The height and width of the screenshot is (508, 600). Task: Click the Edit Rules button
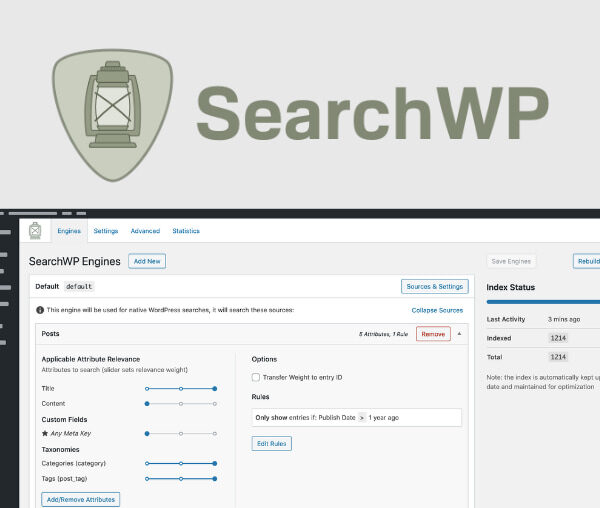click(272, 444)
